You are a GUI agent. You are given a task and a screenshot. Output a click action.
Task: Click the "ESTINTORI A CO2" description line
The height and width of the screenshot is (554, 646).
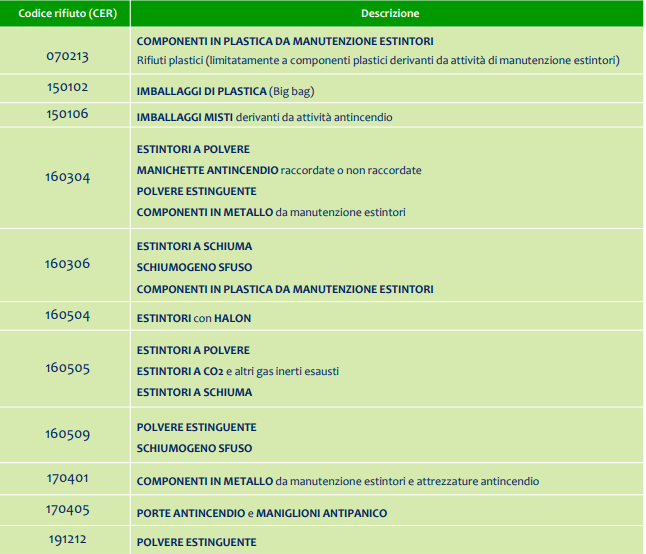click(x=238, y=371)
